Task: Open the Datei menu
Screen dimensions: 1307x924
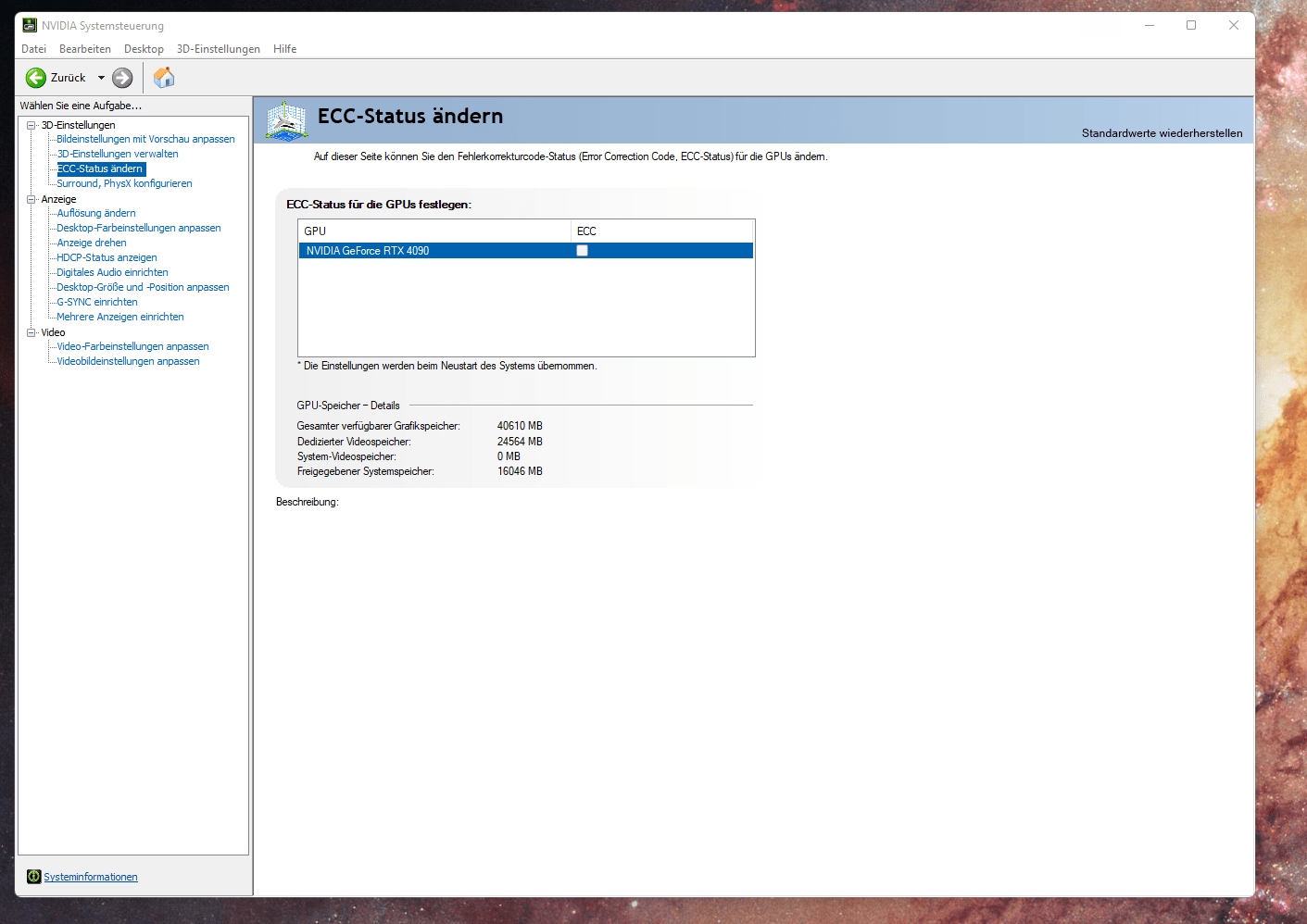Action: [x=33, y=49]
